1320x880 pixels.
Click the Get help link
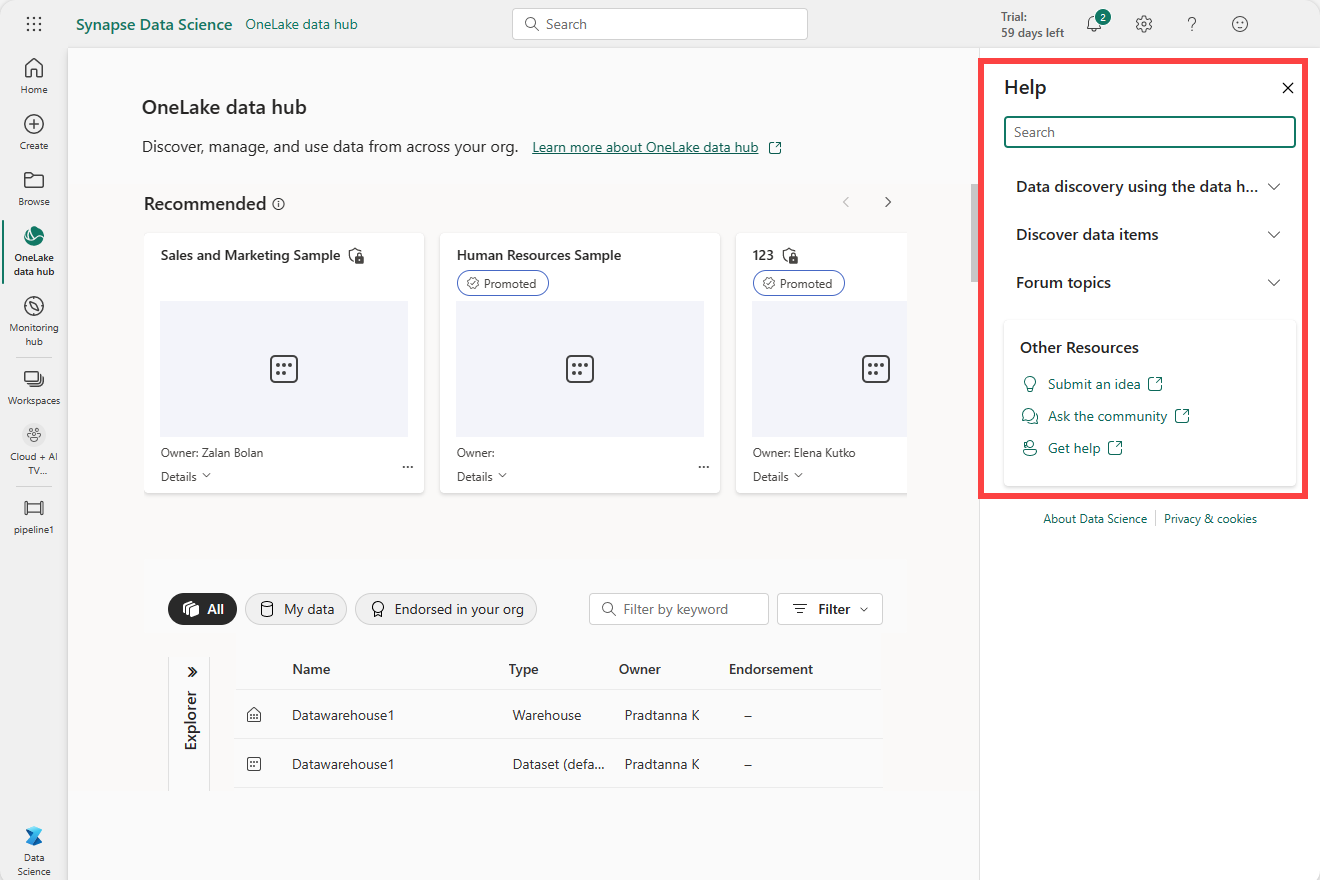pos(1072,448)
